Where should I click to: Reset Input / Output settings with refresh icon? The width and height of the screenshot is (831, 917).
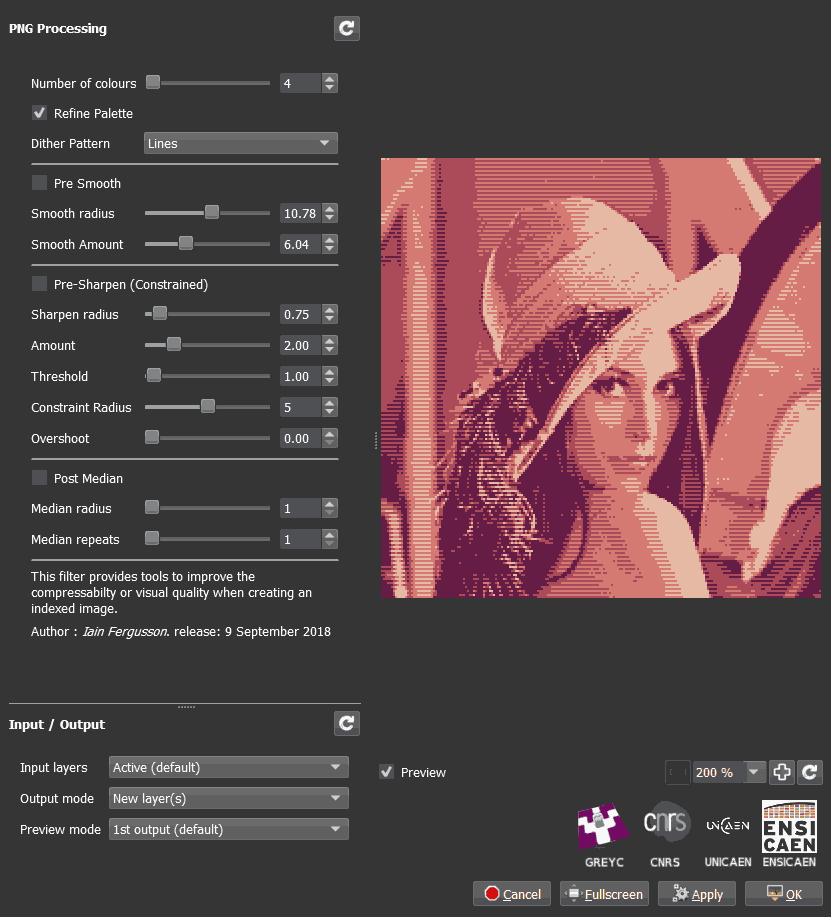click(x=347, y=723)
